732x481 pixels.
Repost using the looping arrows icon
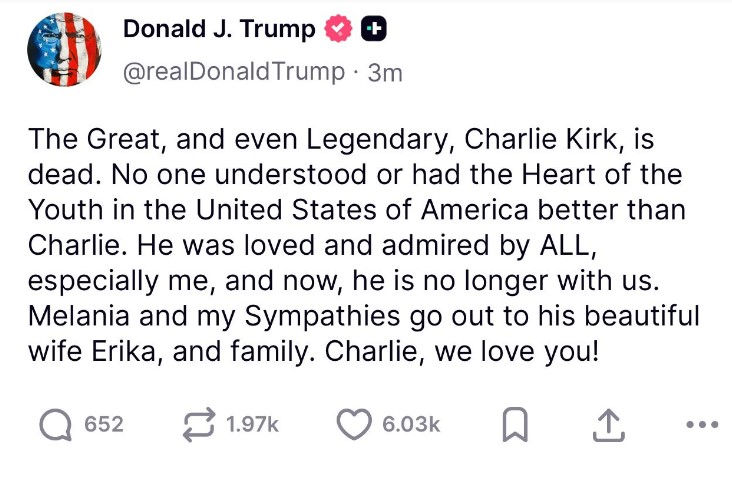pos(199,424)
